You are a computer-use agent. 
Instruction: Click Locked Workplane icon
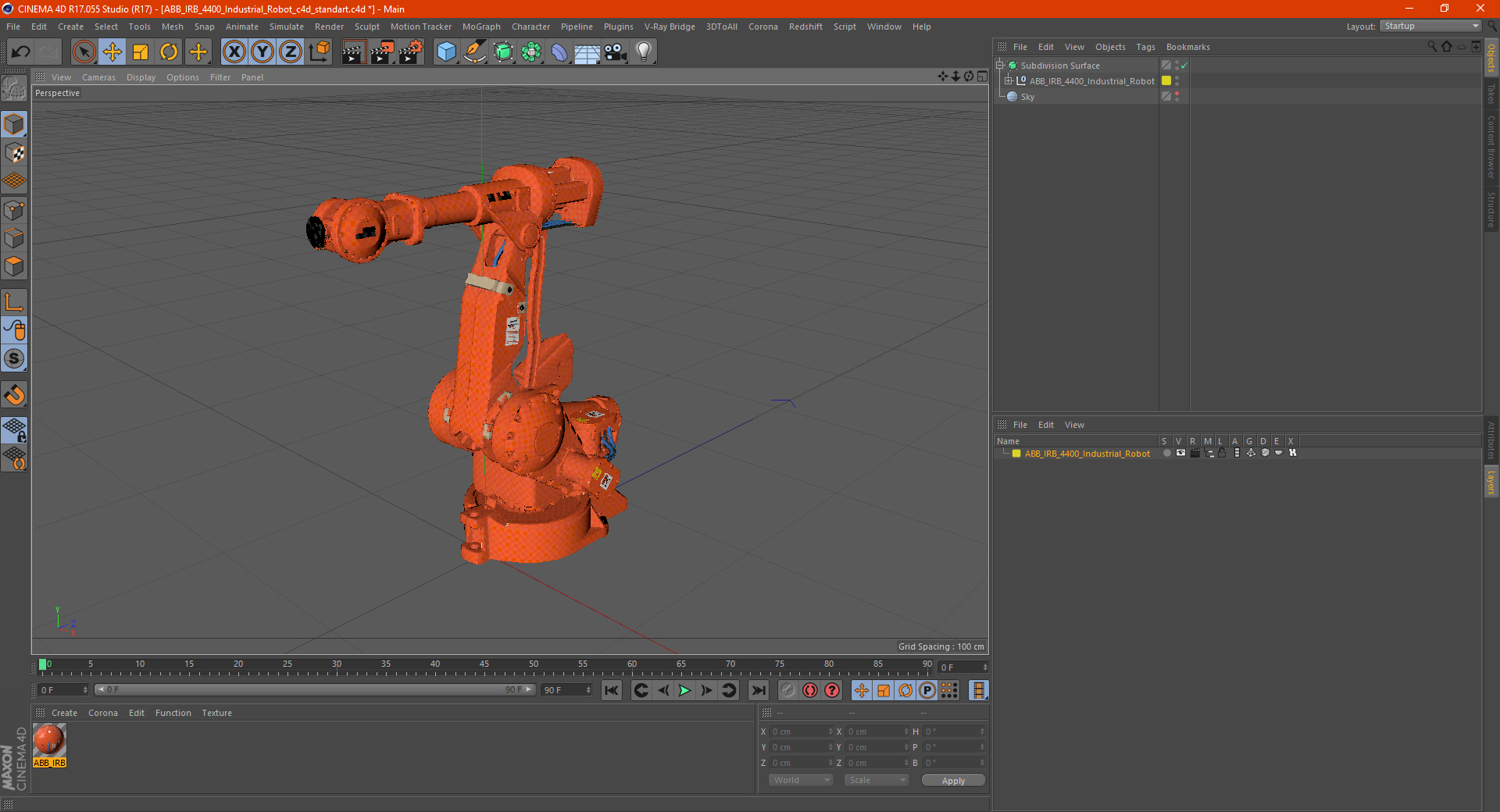[x=14, y=429]
